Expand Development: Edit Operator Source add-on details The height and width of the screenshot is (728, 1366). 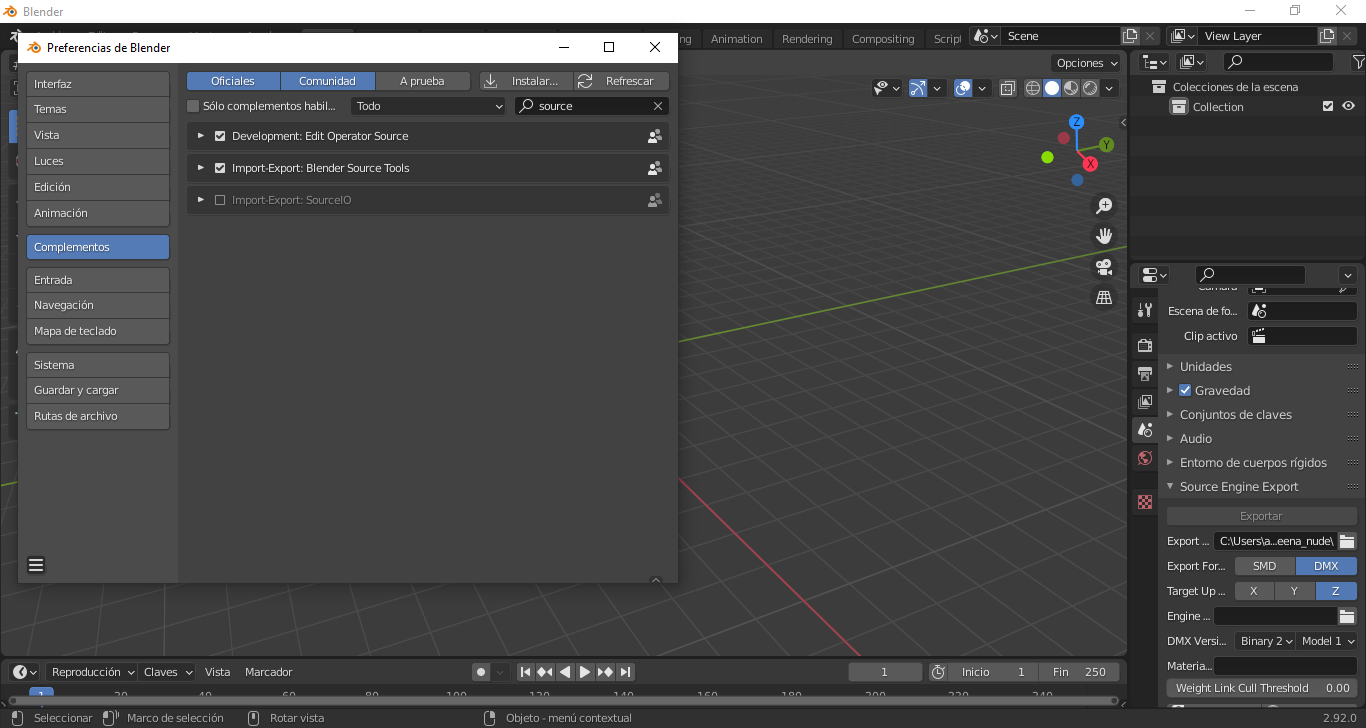201,136
